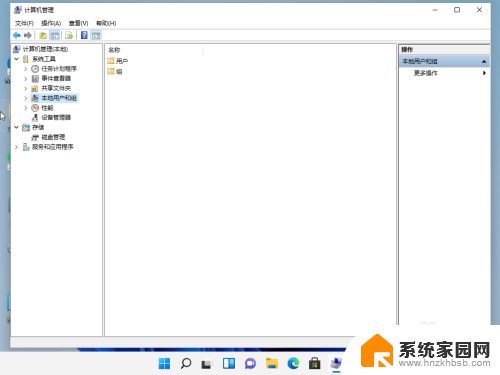Collapse the 本地用户和组 actions section
This screenshot has height=375, width=500.
pos(484,61)
